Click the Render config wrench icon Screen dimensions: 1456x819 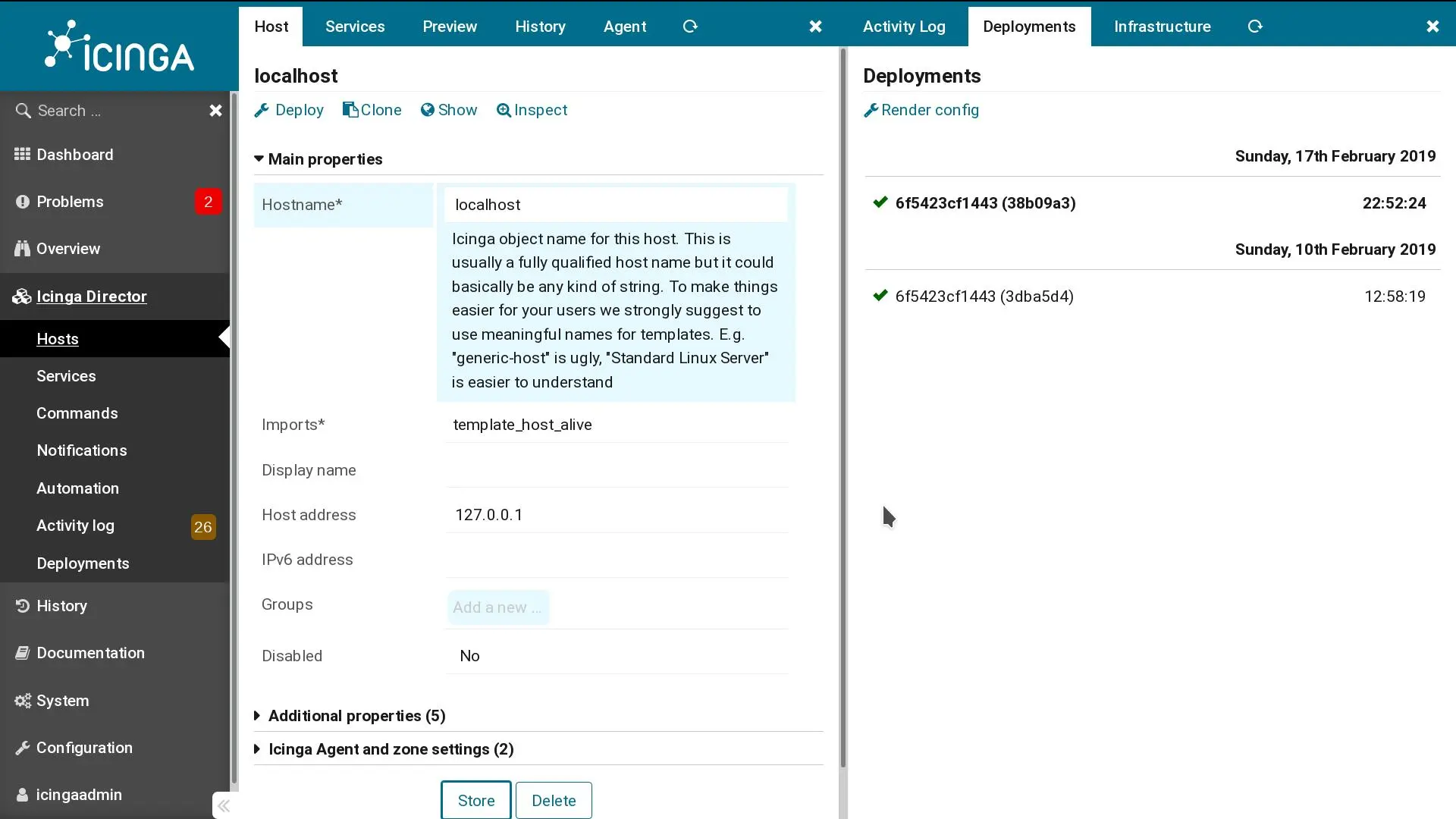pyautogui.click(x=871, y=111)
